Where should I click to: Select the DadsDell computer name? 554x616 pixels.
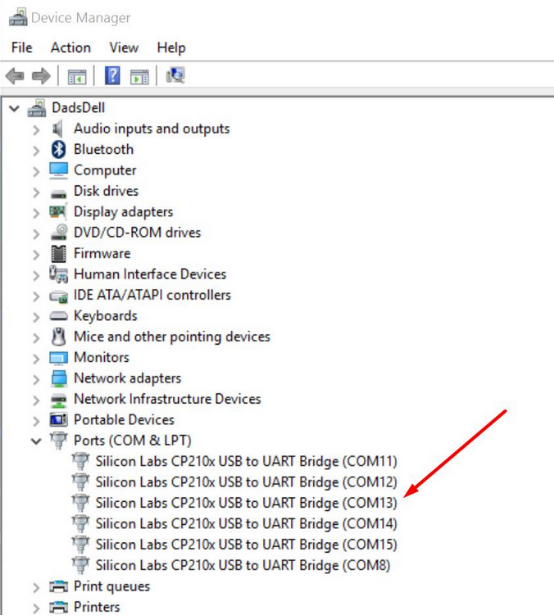[78, 108]
